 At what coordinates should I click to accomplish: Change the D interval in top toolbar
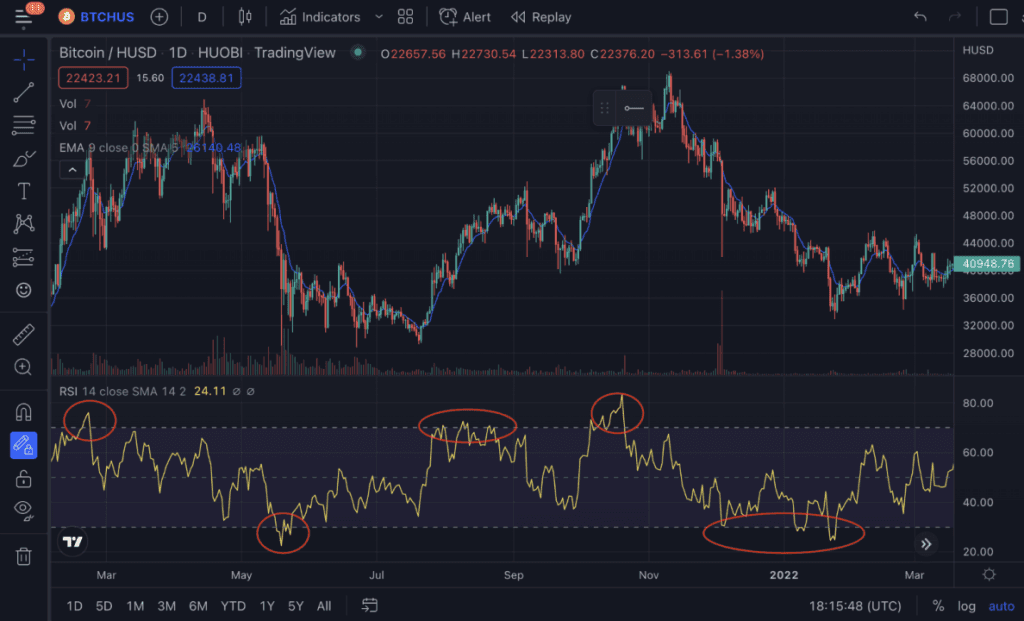click(x=202, y=17)
